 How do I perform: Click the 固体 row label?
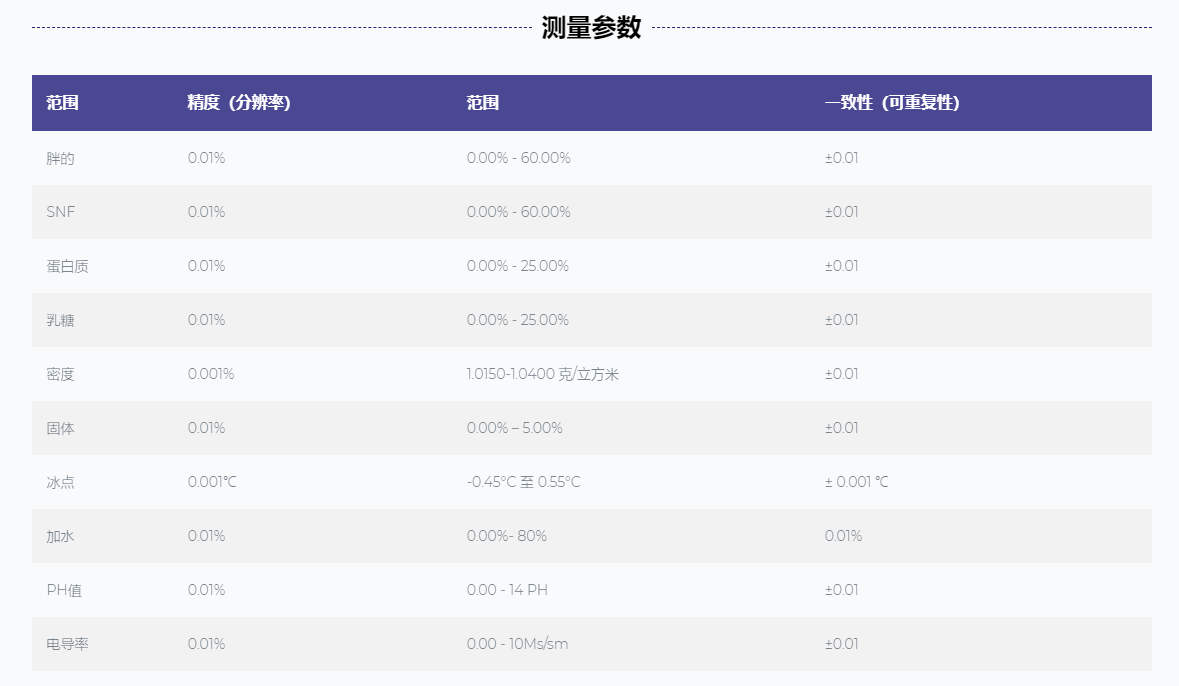60,428
